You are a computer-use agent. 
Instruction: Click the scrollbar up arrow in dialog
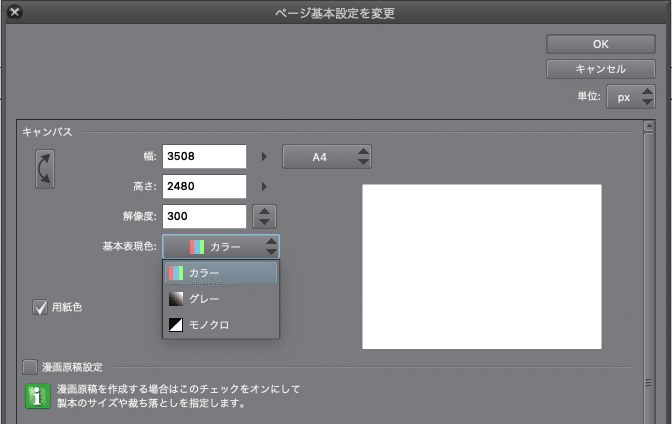point(649,126)
